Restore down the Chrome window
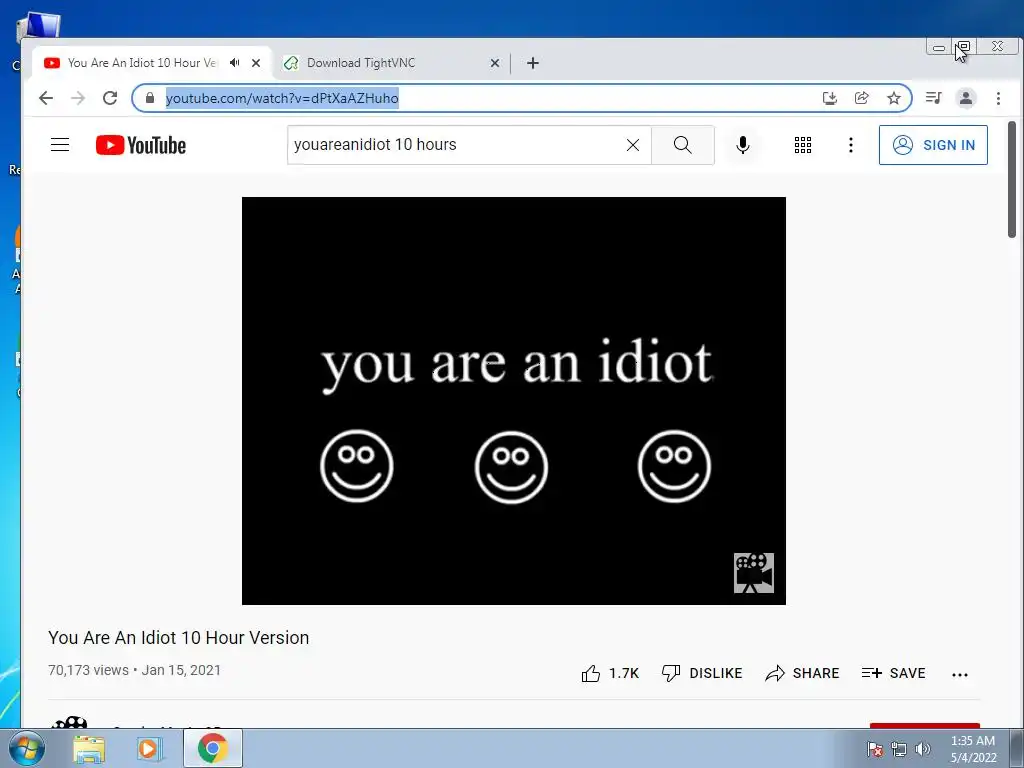Viewport: 1024px width, 768px height. [964, 46]
